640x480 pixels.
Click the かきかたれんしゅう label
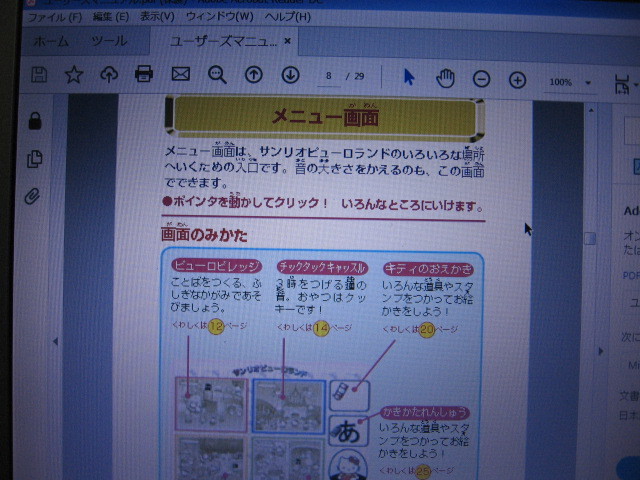click(425, 412)
